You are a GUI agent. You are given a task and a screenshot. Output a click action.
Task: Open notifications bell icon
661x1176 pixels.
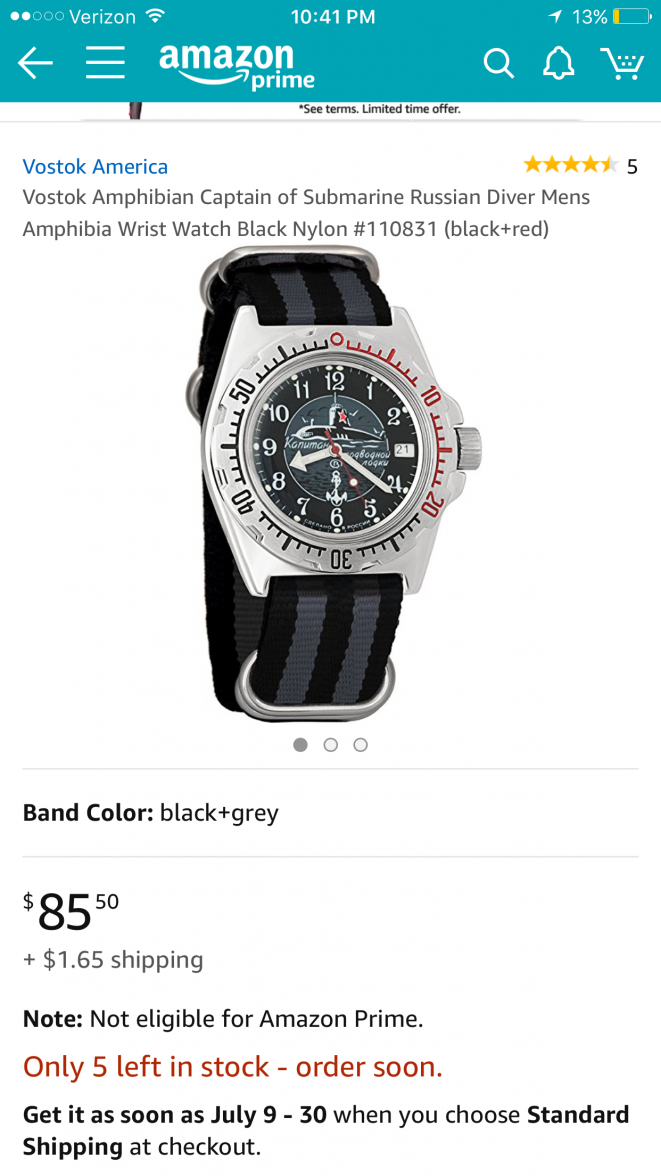click(x=558, y=64)
